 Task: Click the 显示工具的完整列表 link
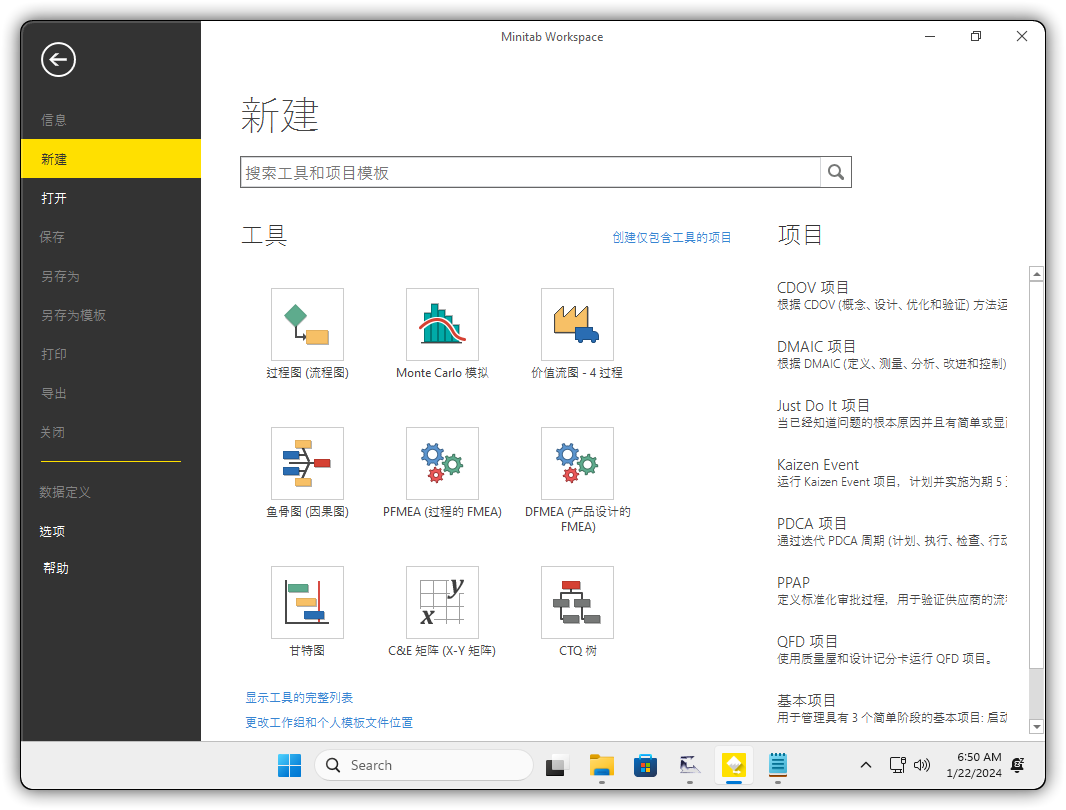(x=299, y=698)
